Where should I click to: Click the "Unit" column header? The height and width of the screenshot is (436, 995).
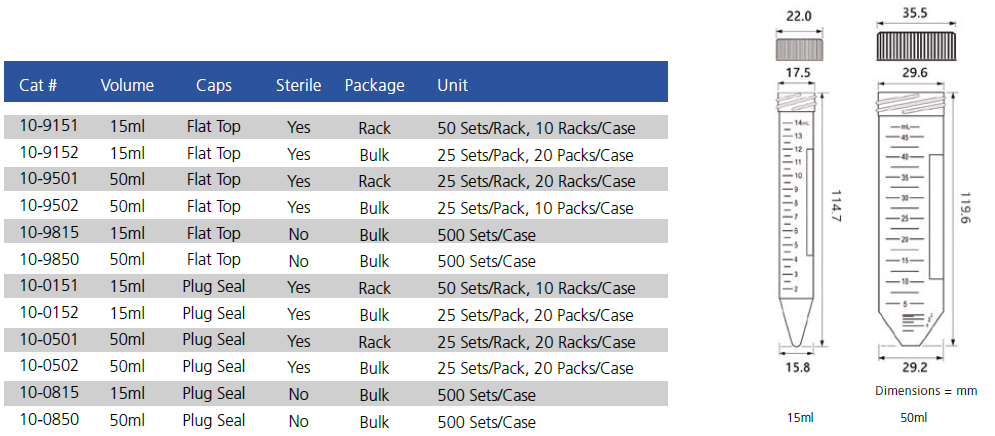(452, 85)
